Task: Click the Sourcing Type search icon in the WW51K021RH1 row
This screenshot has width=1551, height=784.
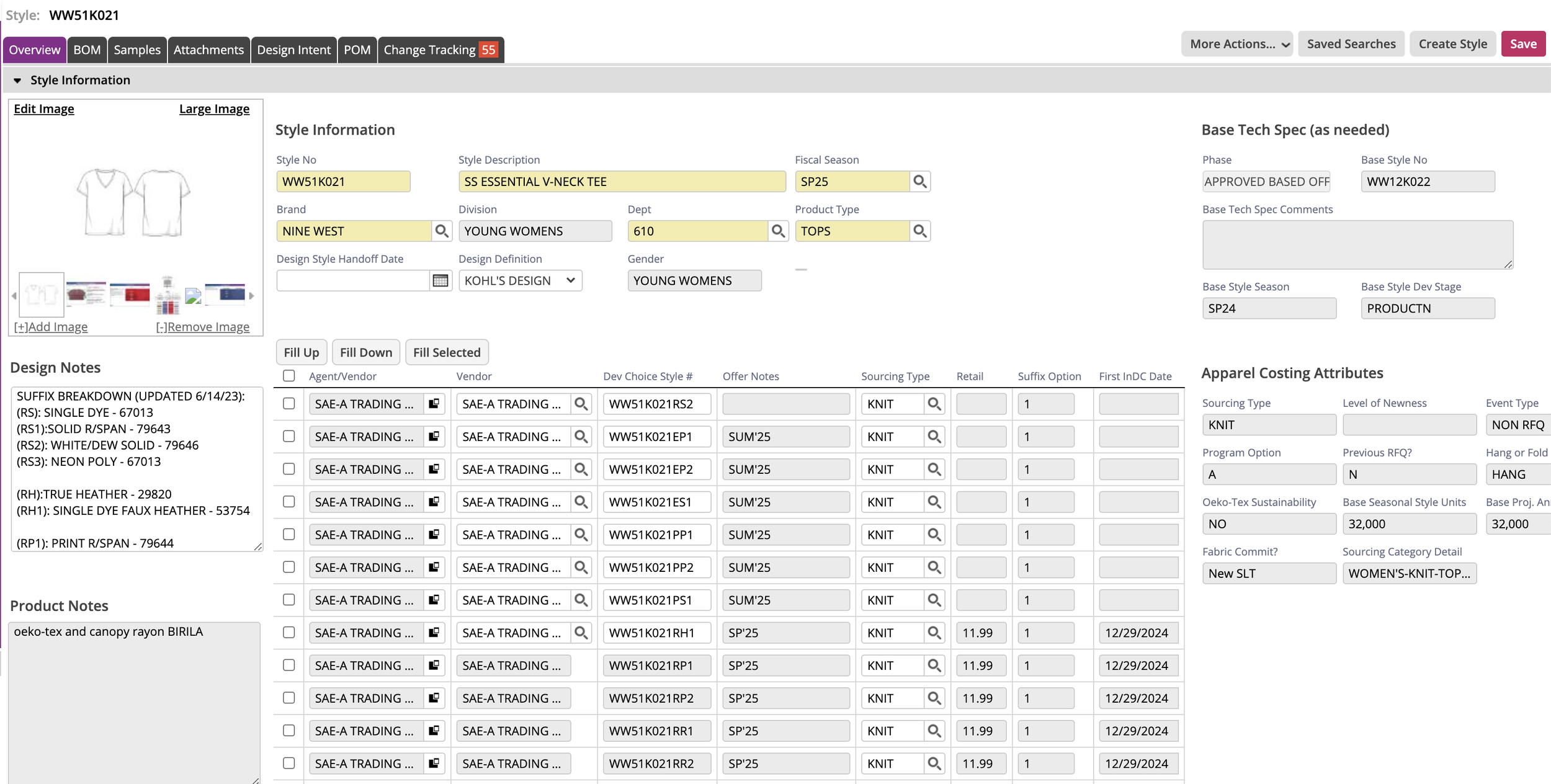Action: pyautogui.click(x=934, y=633)
